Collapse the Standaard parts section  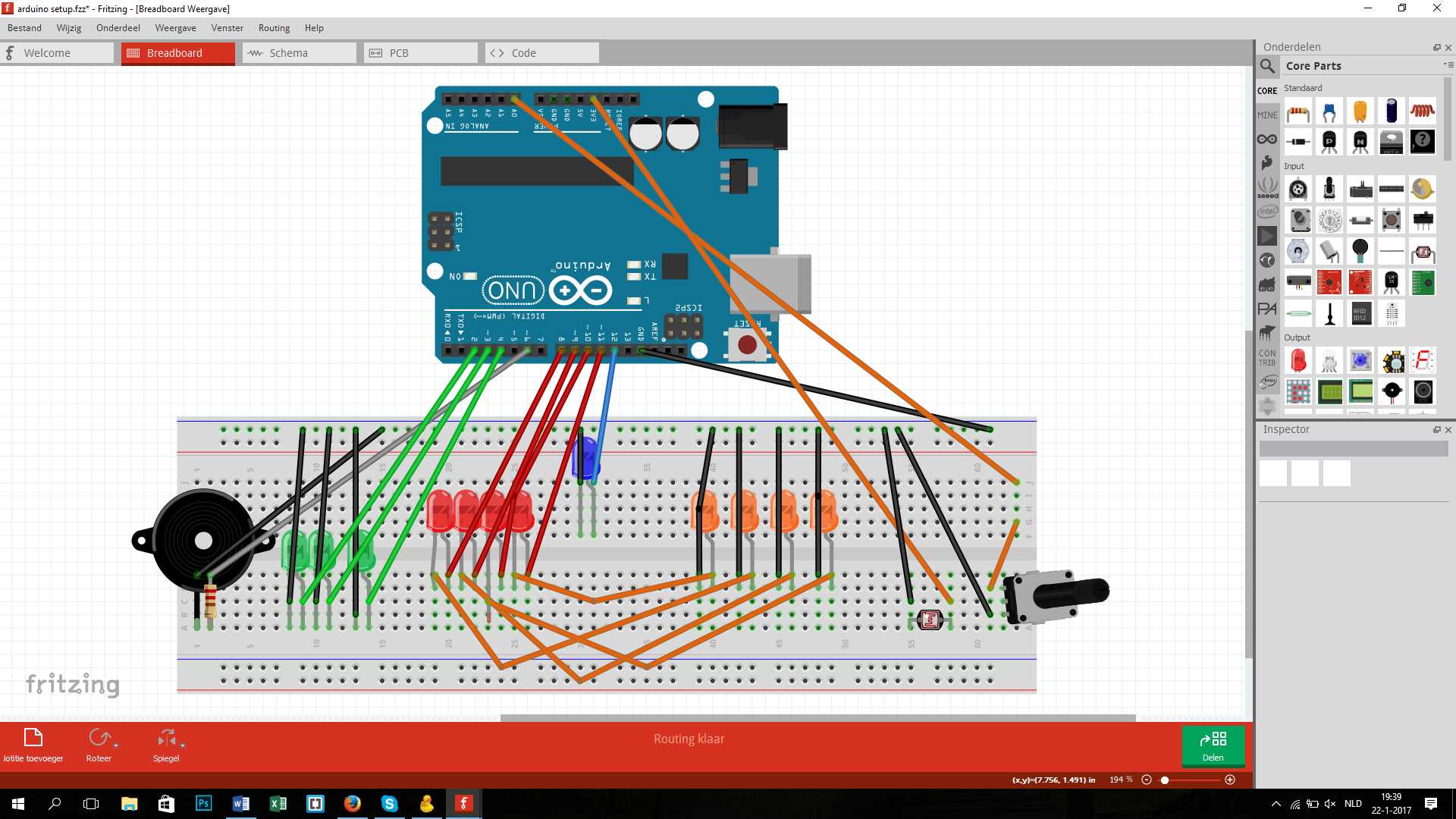[x=1303, y=88]
